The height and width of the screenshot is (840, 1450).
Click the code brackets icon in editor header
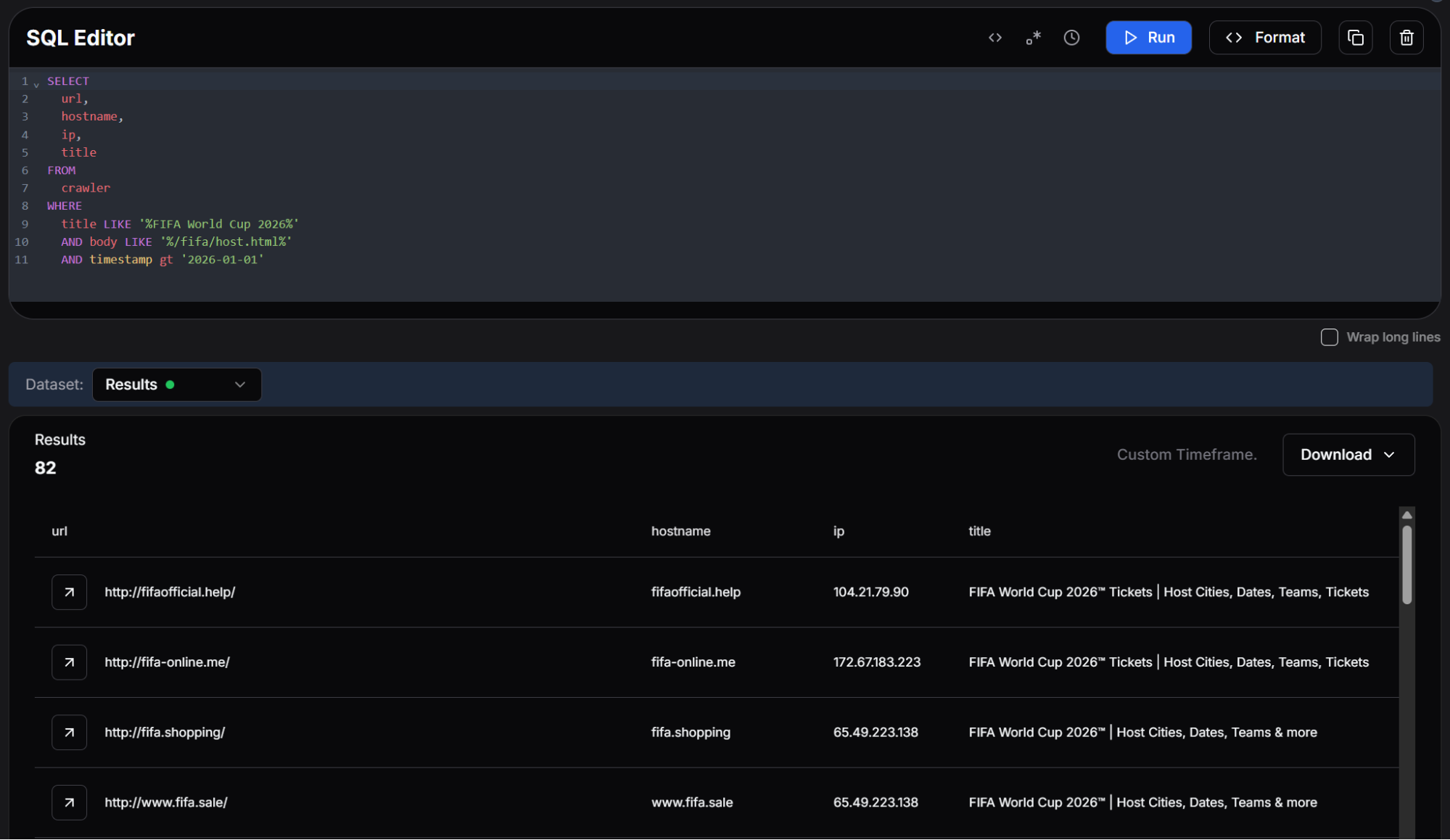[995, 38]
